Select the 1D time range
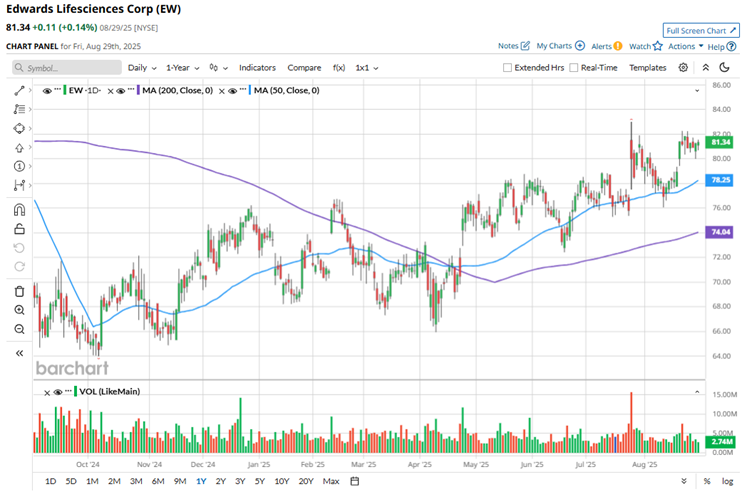 (50, 481)
